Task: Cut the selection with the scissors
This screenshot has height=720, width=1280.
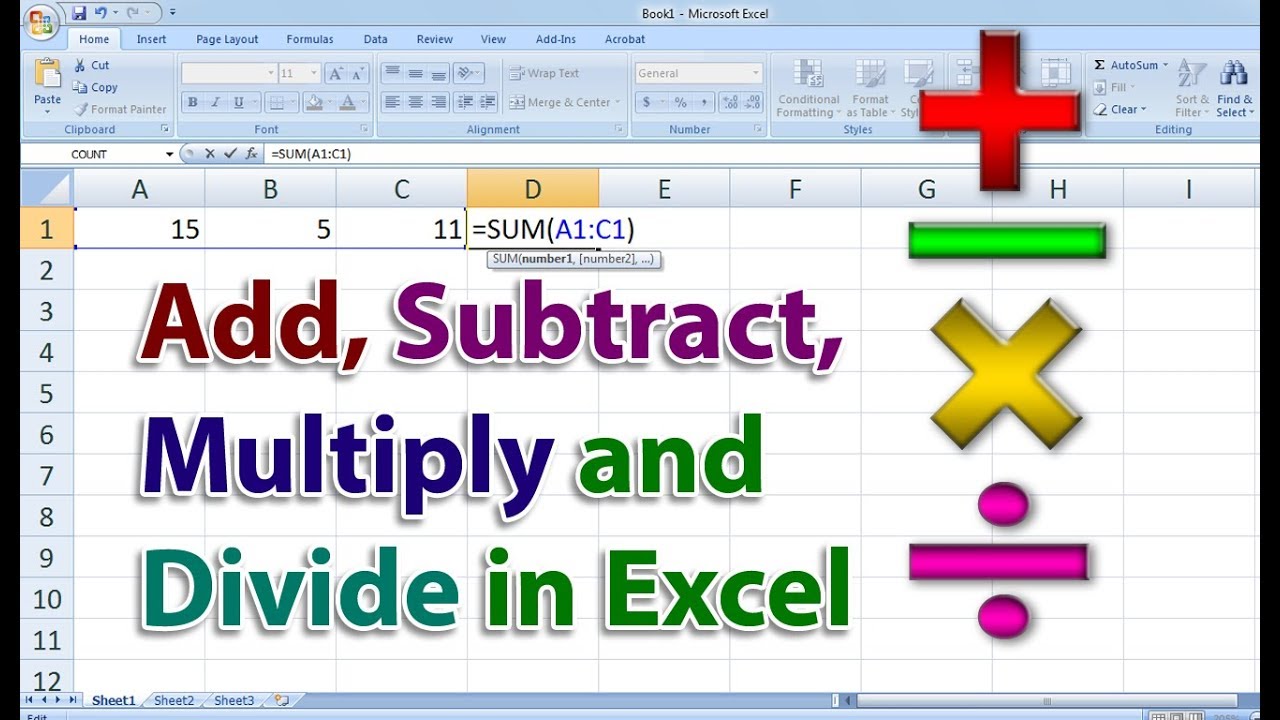Action: (91, 65)
